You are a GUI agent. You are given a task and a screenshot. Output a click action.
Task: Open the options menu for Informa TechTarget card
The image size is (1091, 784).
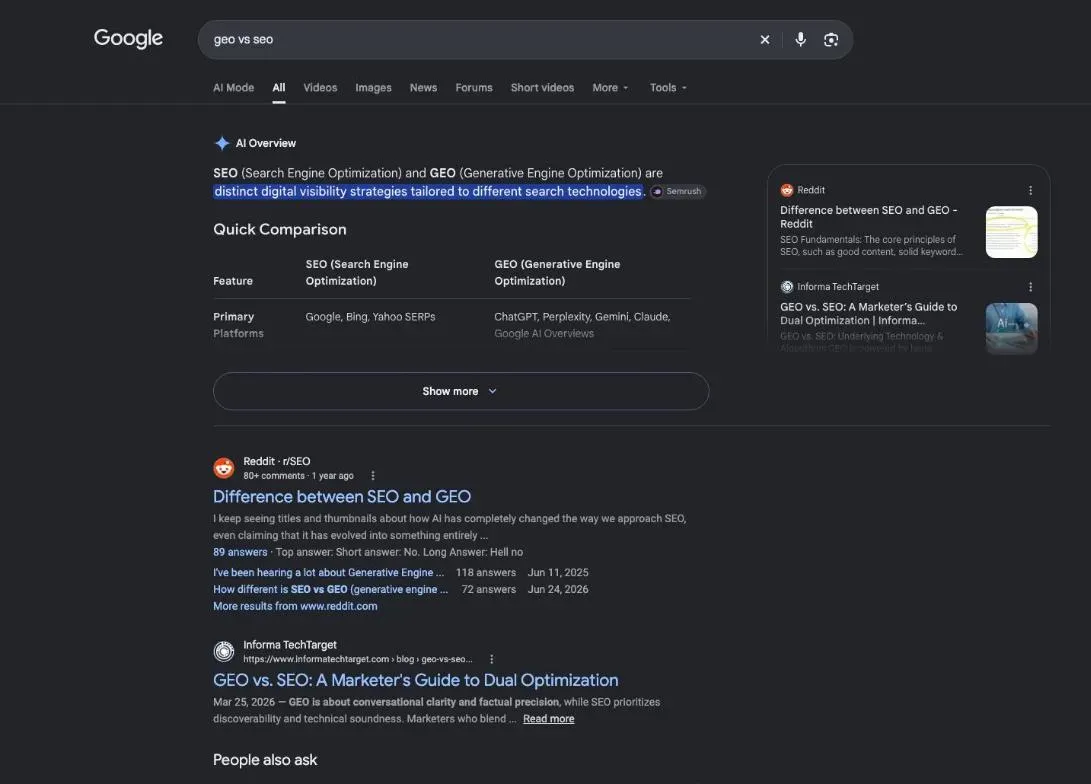point(1030,287)
